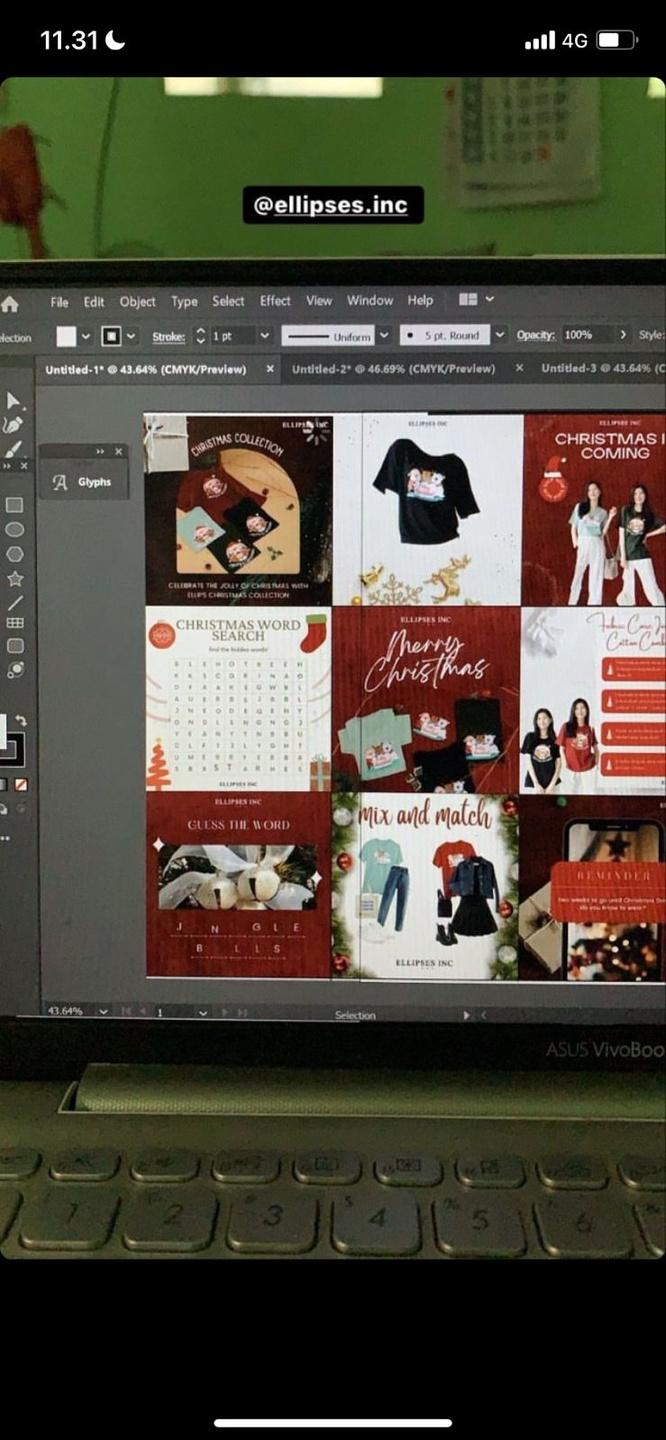Close the floating shape tools panel
Screen dimensions: 666x1440
24,466
